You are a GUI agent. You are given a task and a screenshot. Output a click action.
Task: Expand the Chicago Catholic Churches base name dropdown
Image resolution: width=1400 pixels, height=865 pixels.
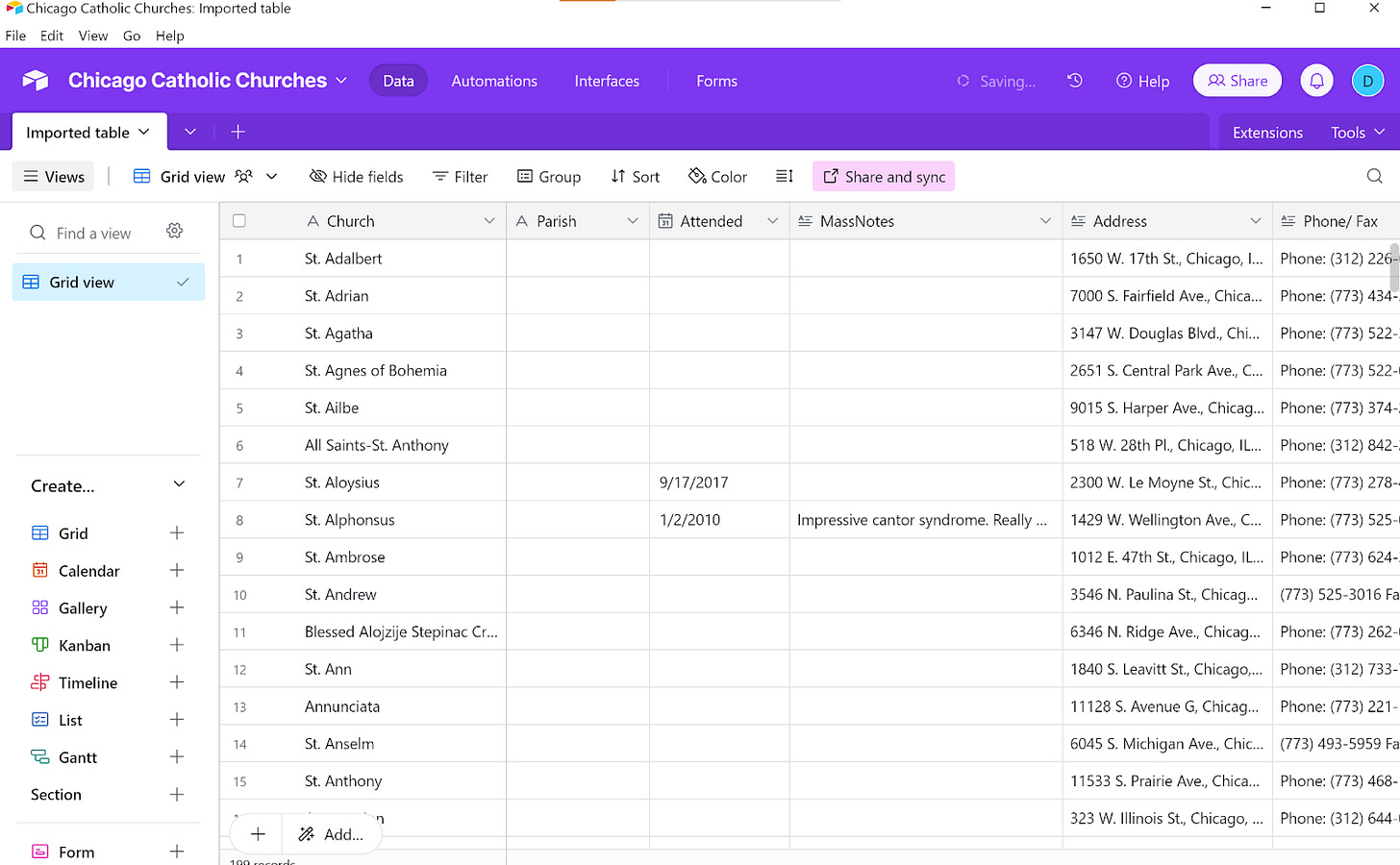point(340,81)
